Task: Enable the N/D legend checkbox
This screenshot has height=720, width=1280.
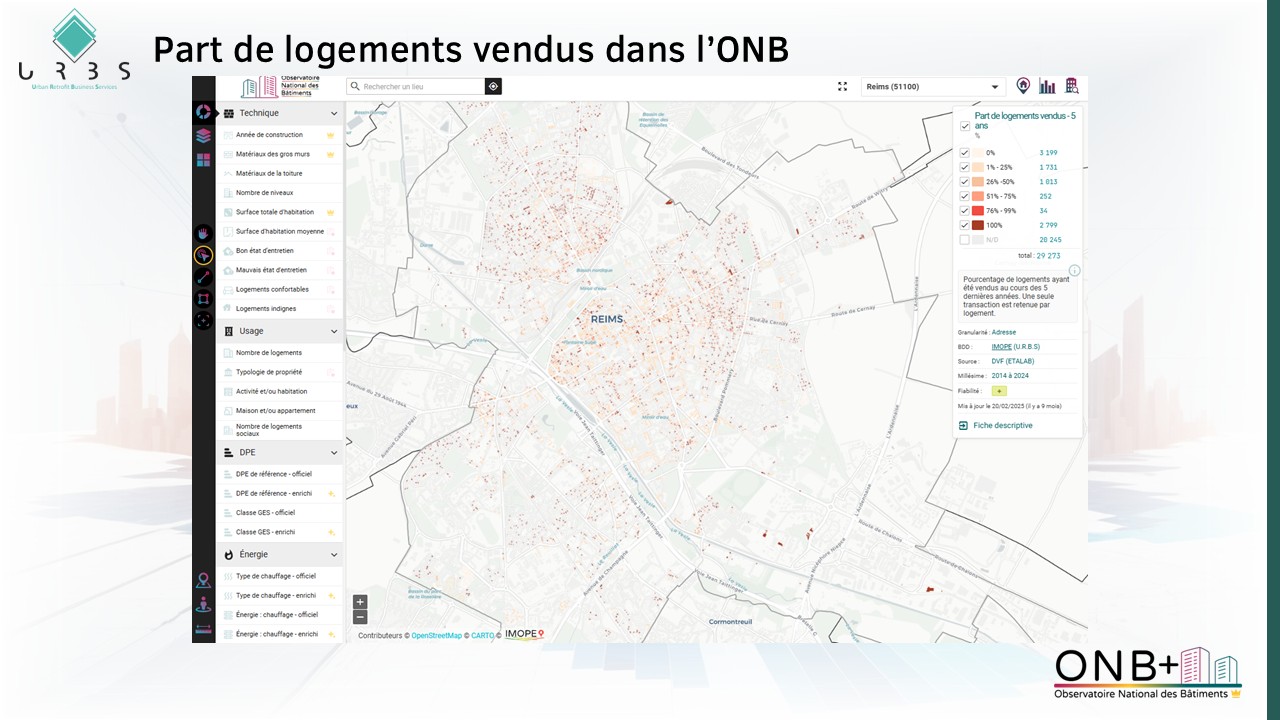Action: point(964,240)
